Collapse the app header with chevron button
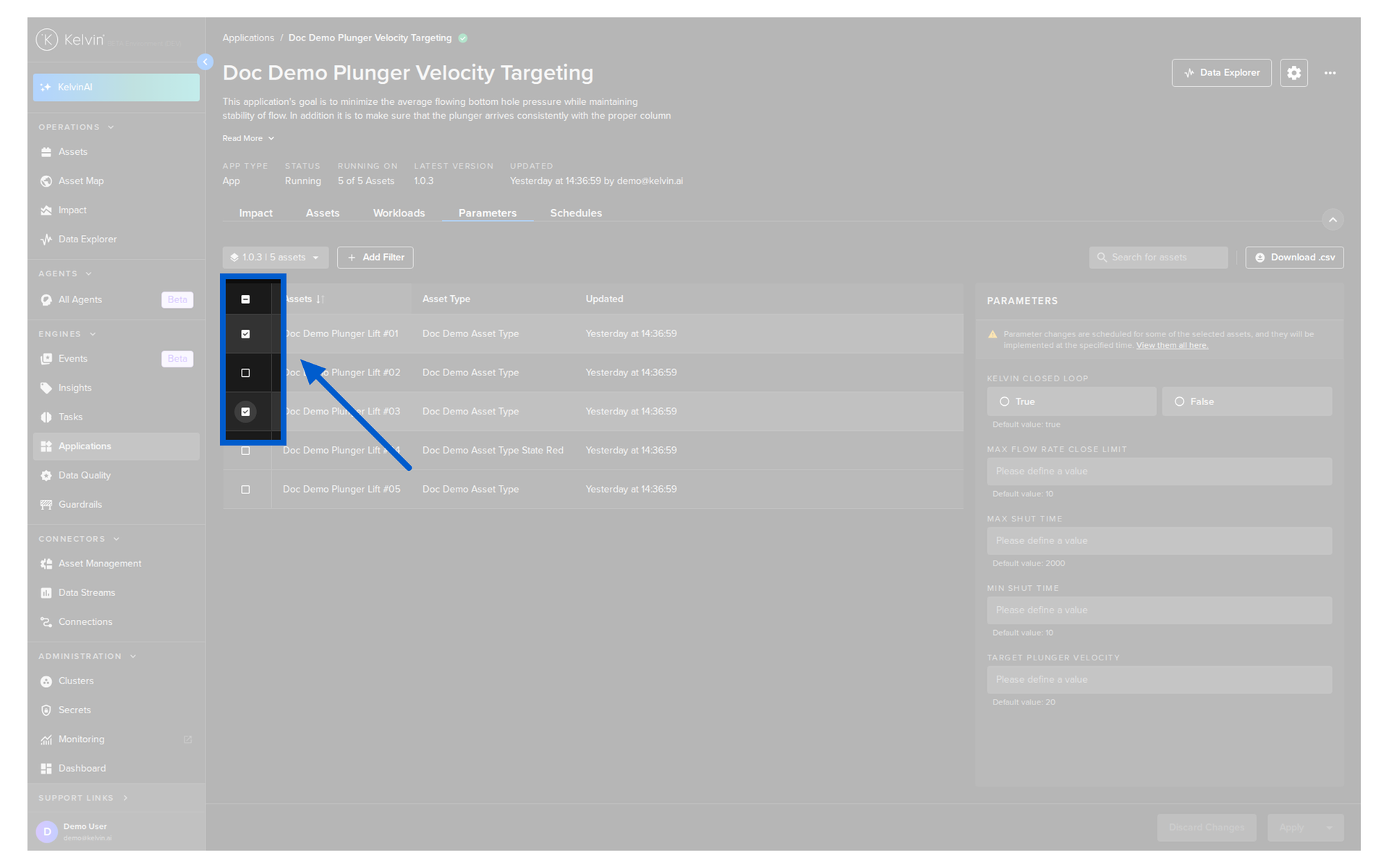Viewport: 1389px width, 868px height. pyautogui.click(x=1333, y=220)
